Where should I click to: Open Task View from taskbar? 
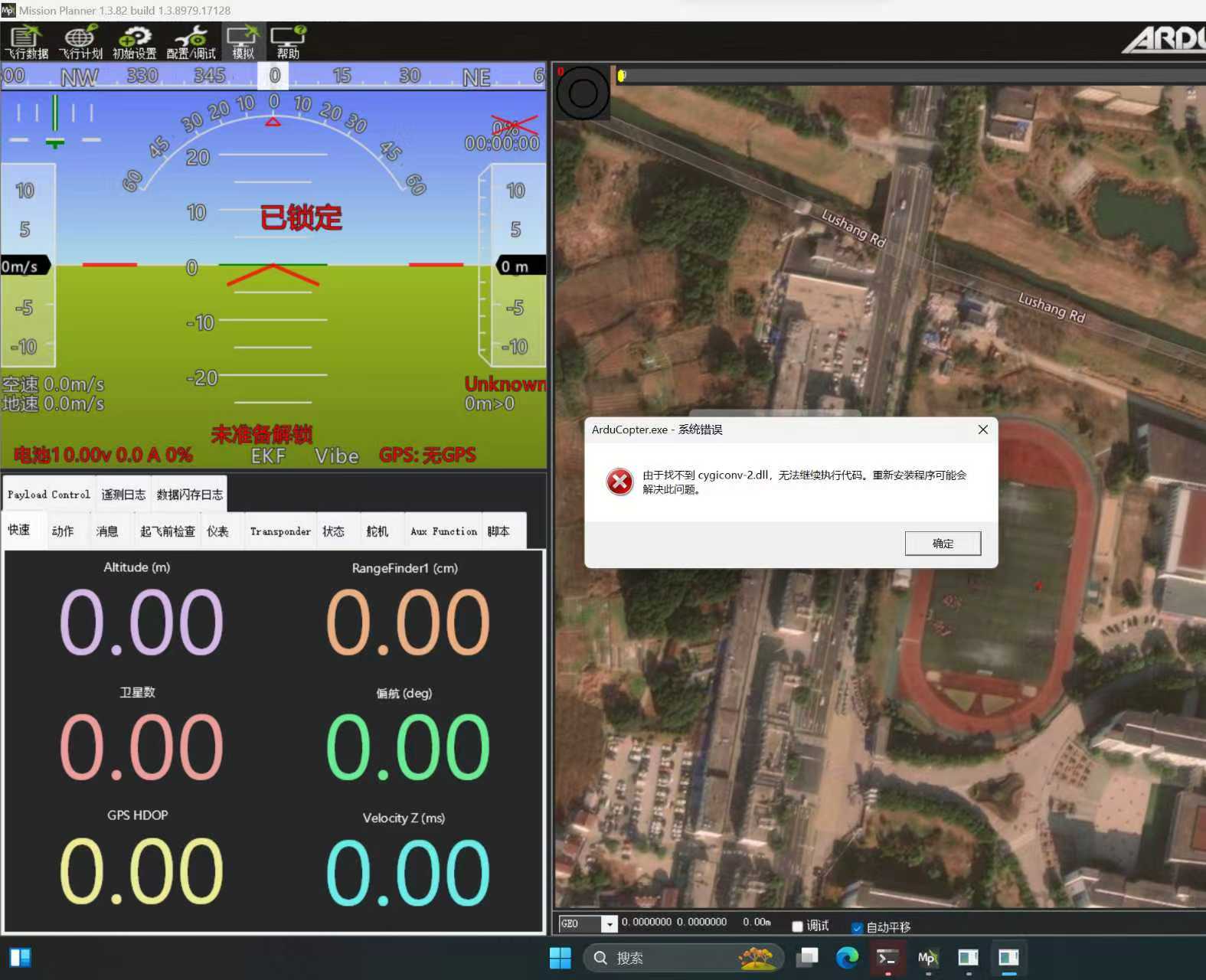[806, 958]
